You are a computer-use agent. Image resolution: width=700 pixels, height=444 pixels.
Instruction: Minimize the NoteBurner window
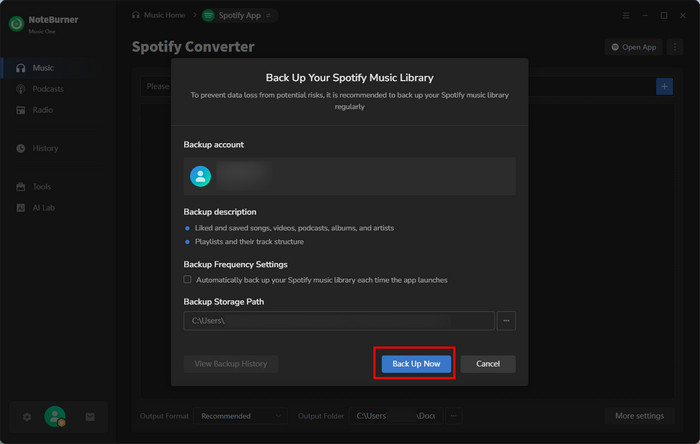click(x=645, y=15)
